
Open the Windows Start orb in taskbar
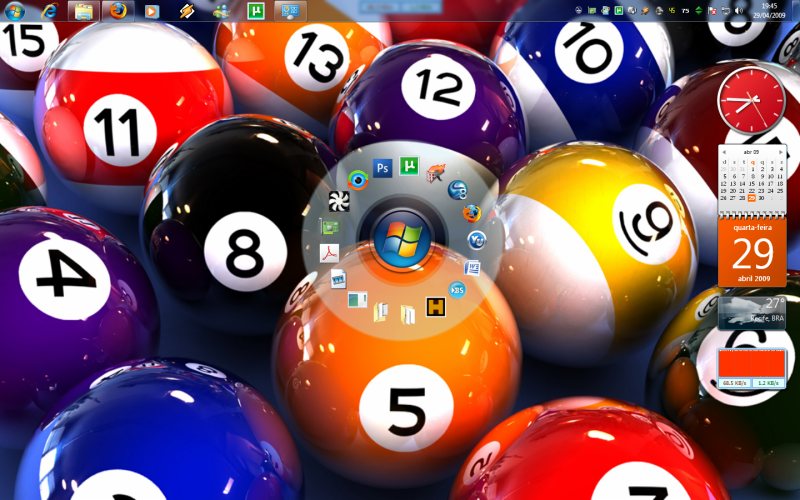15,11
